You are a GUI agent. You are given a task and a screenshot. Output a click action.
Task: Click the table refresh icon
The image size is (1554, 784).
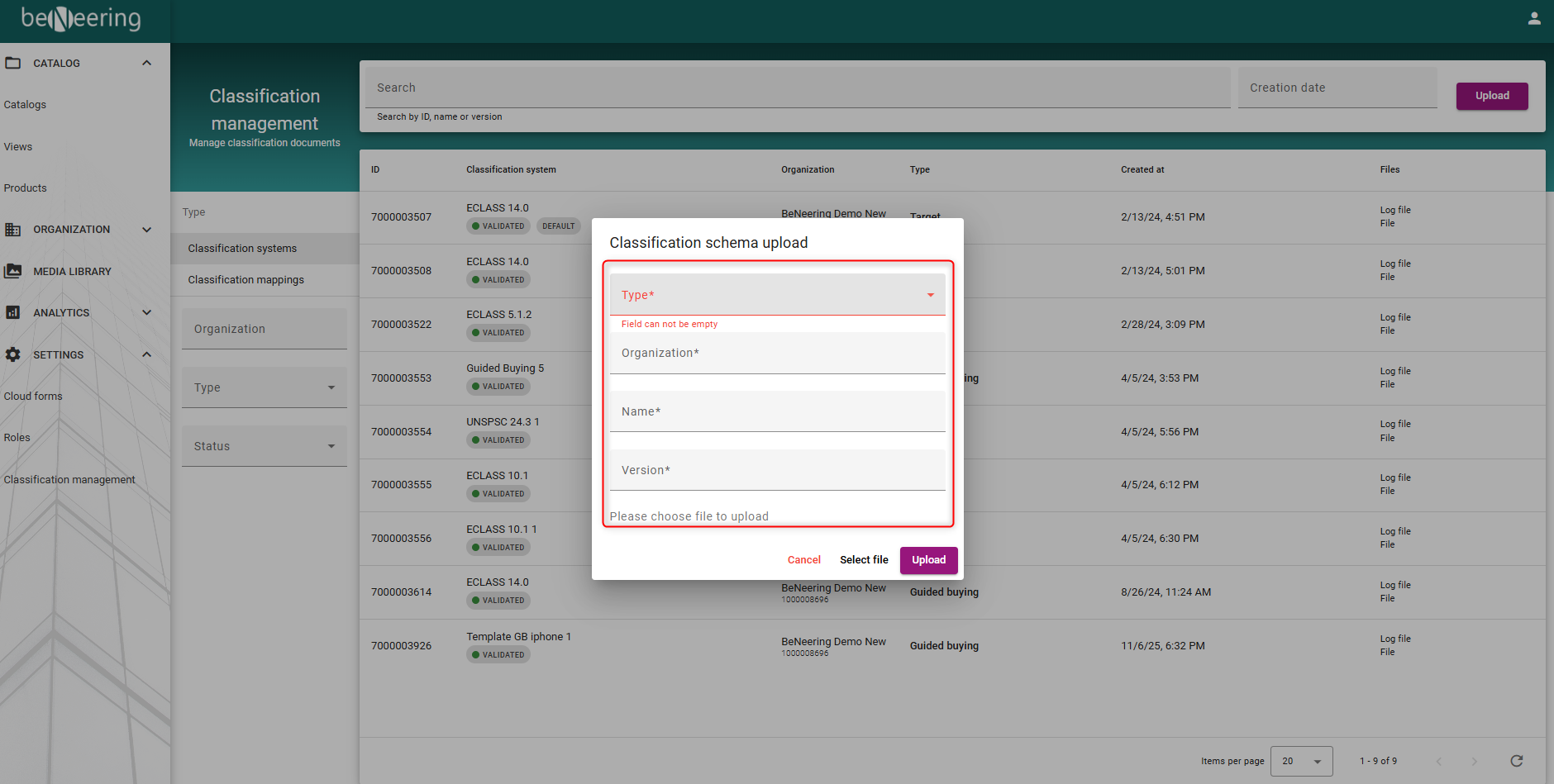[1516, 761]
